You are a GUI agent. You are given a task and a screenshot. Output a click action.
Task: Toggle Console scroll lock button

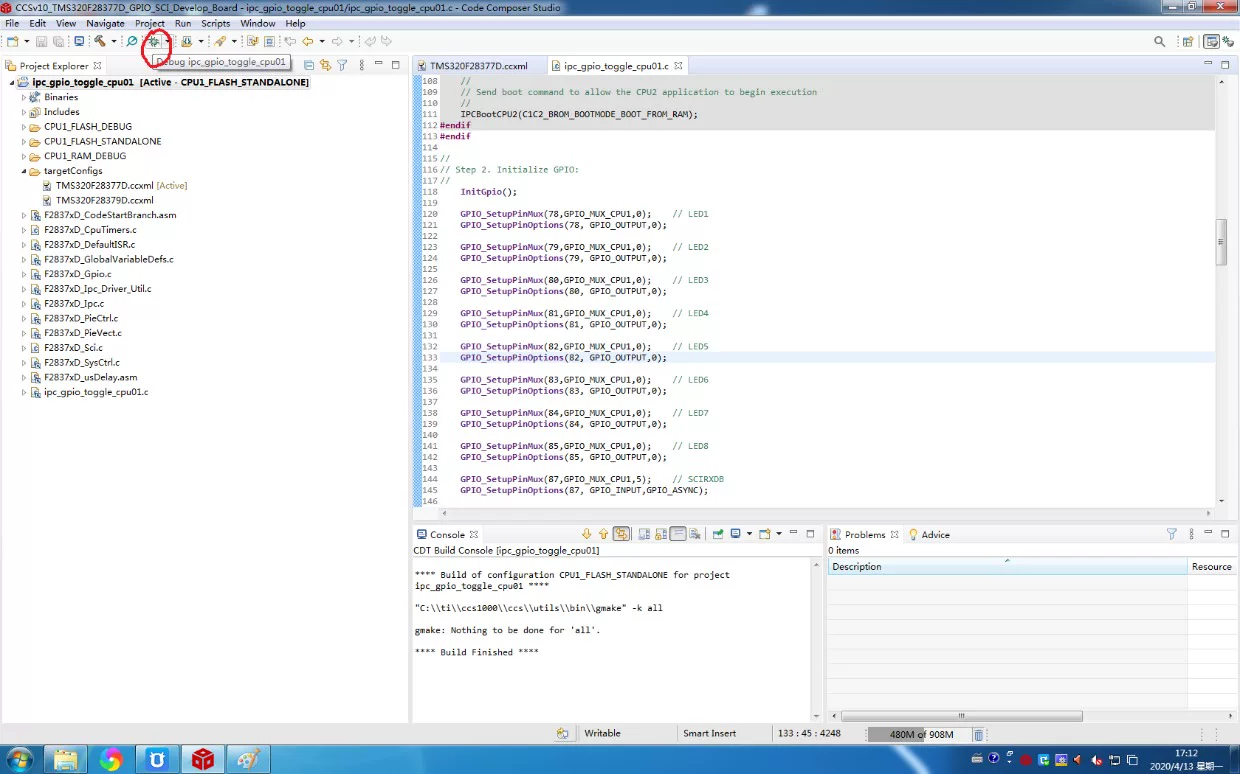(x=661, y=534)
